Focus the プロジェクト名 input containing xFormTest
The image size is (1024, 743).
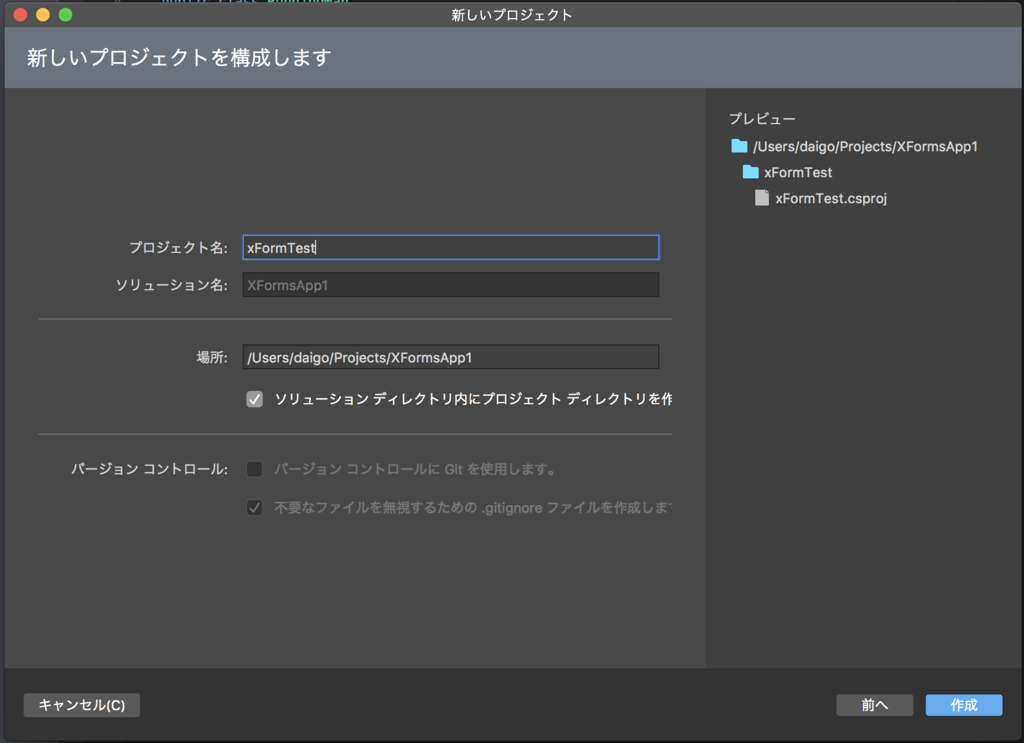(x=450, y=247)
